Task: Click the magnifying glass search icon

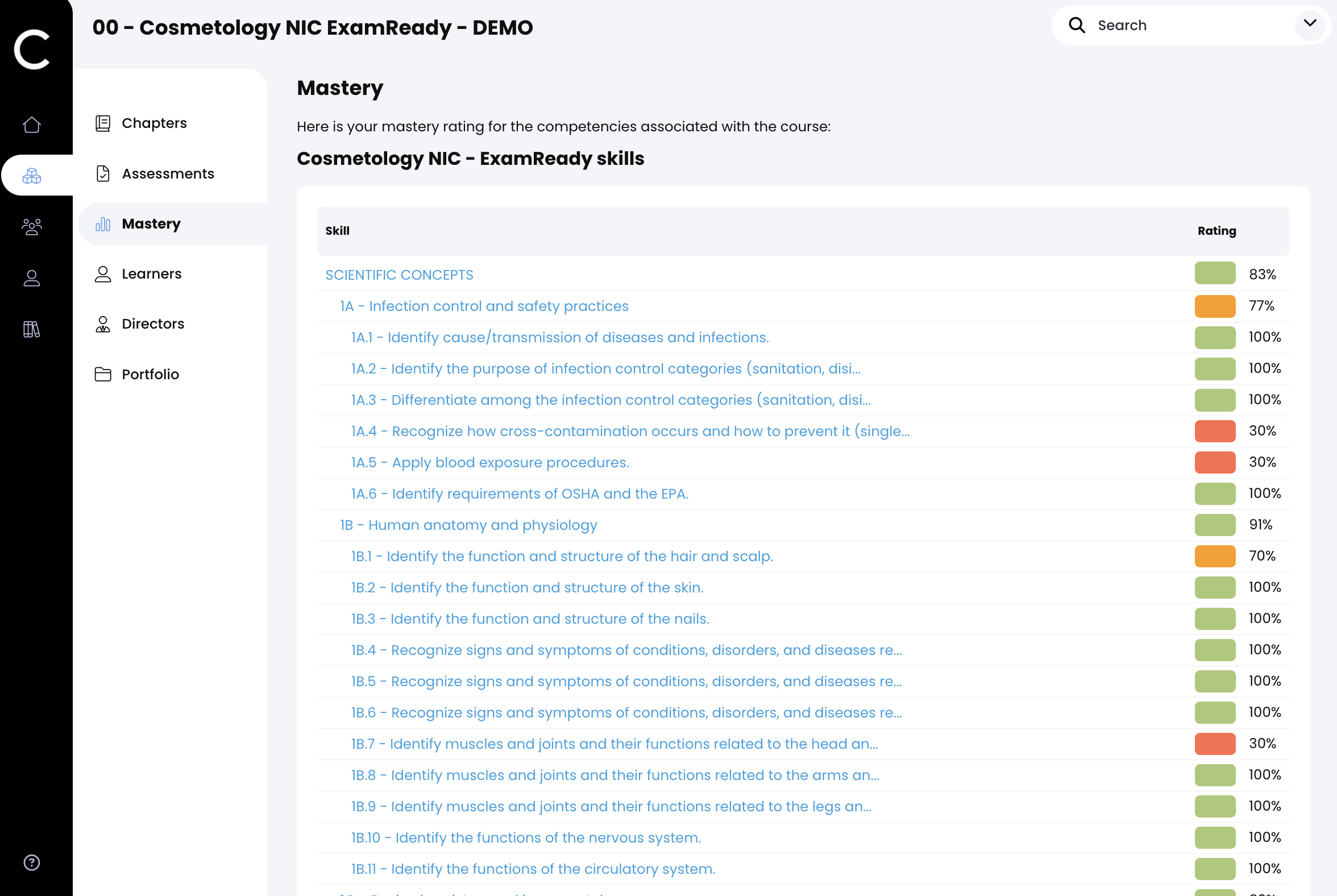Action: click(x=1077, y=25)
